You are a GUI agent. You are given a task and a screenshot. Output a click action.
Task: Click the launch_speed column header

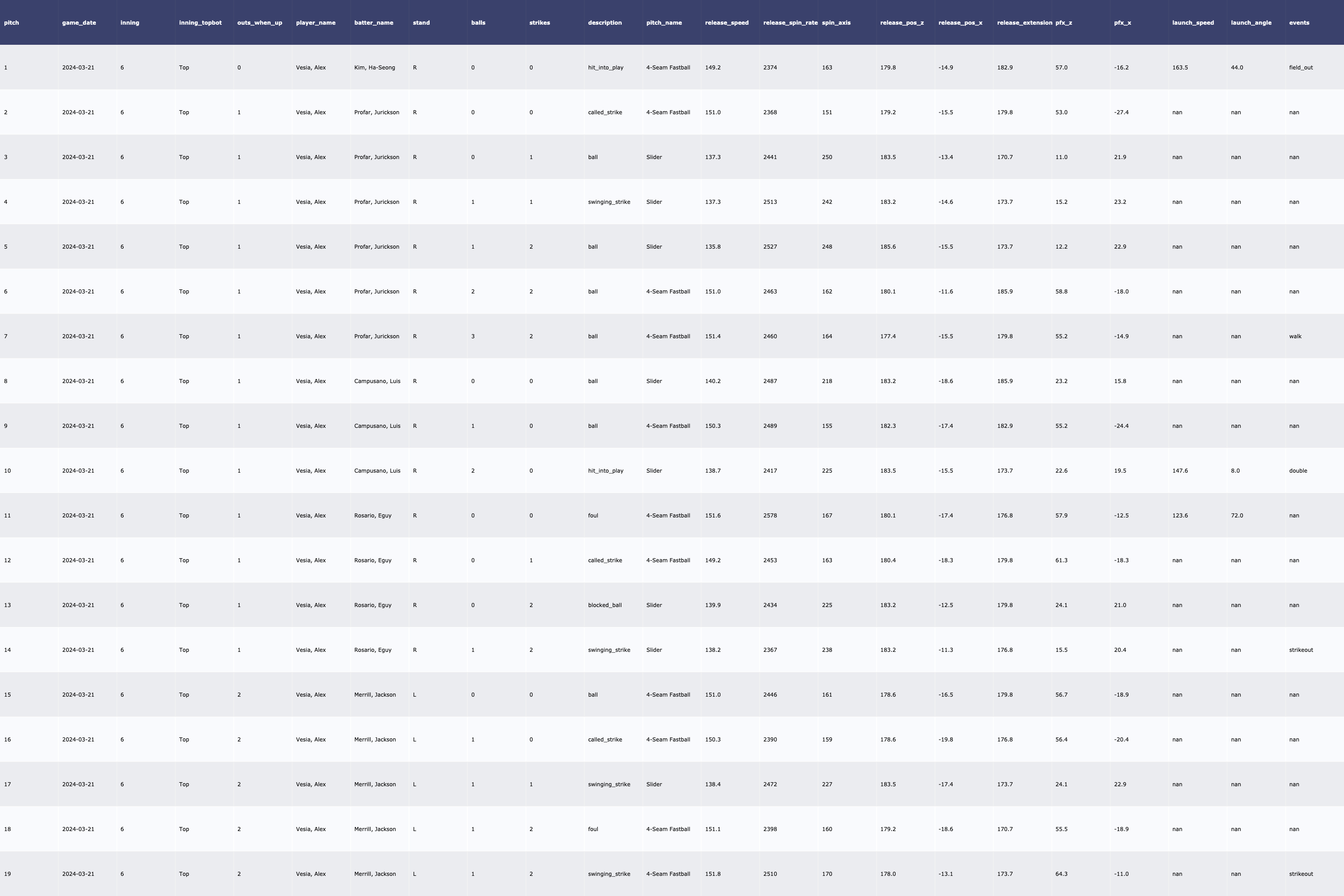click(1193, 23)
